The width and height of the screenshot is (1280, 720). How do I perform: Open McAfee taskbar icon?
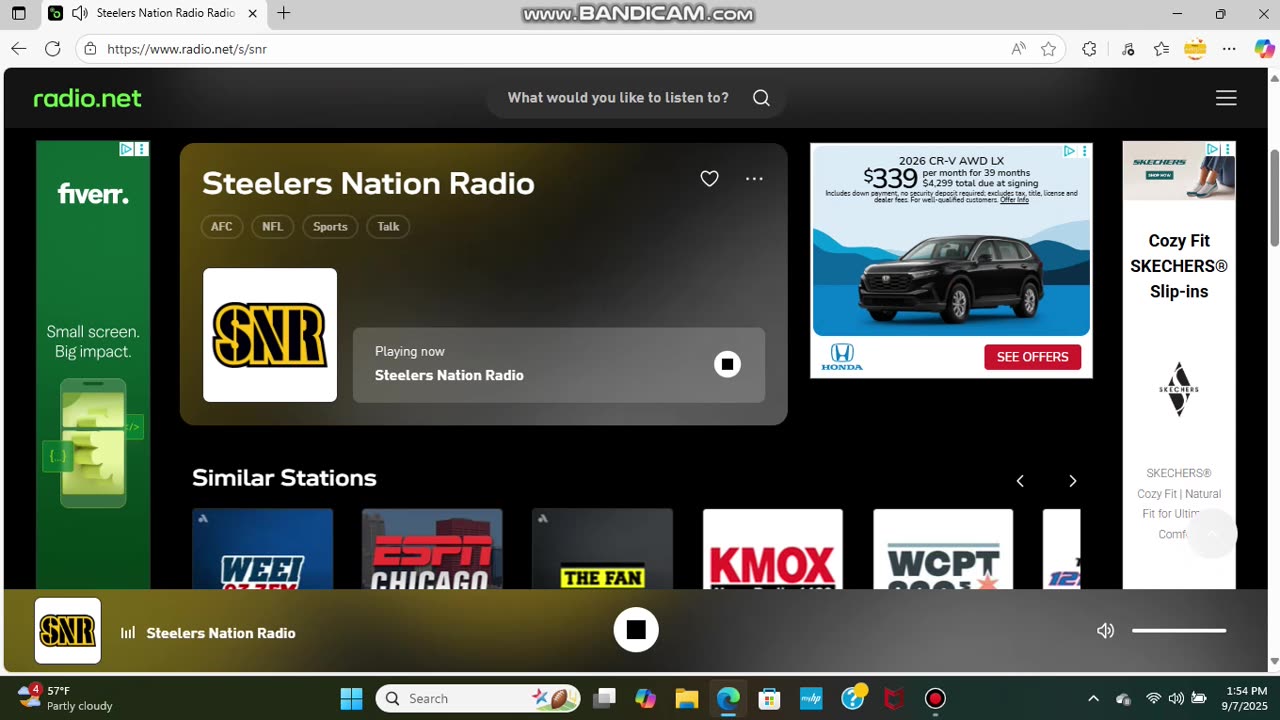pos(893,698)
